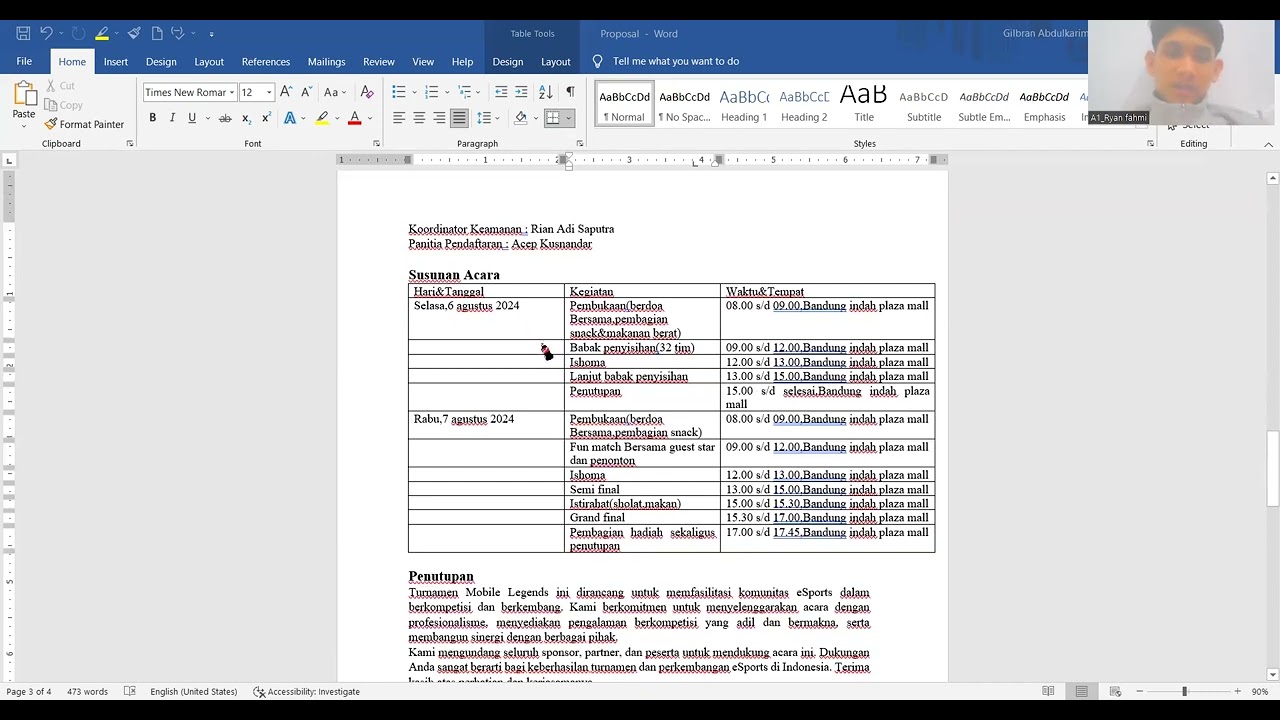Toggle superscript formatting
This screenshot has width=1280, height=720.
coord(266,118)
